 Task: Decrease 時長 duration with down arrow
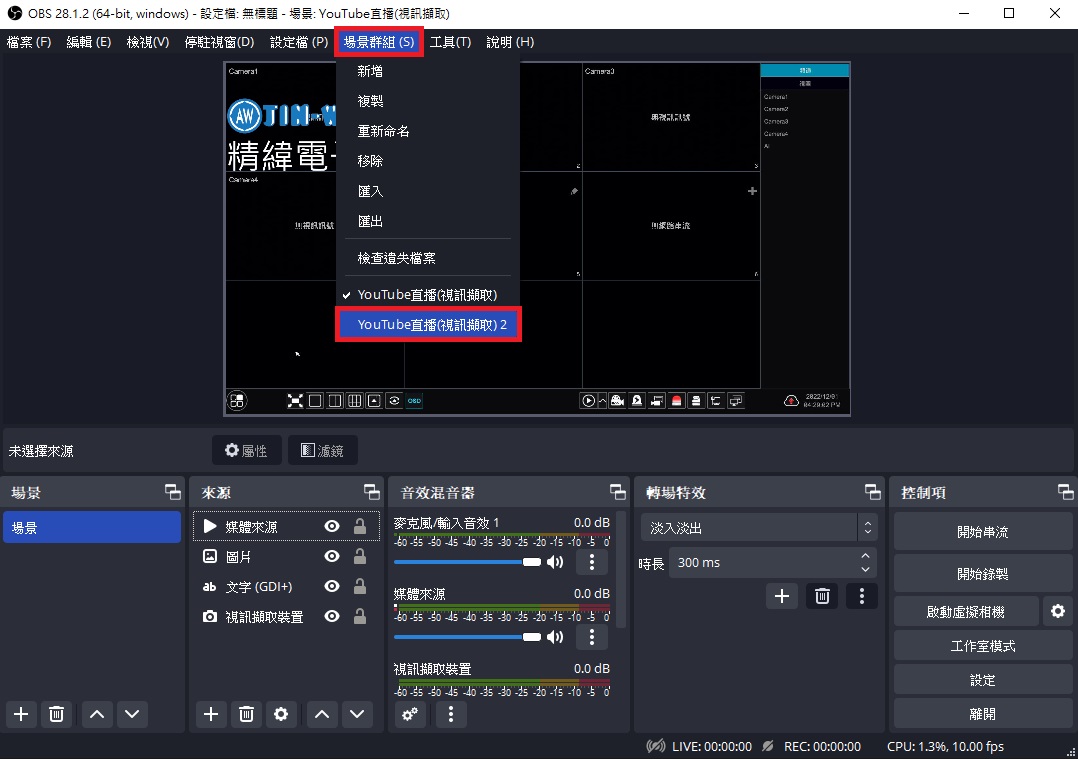pos(866,569)
